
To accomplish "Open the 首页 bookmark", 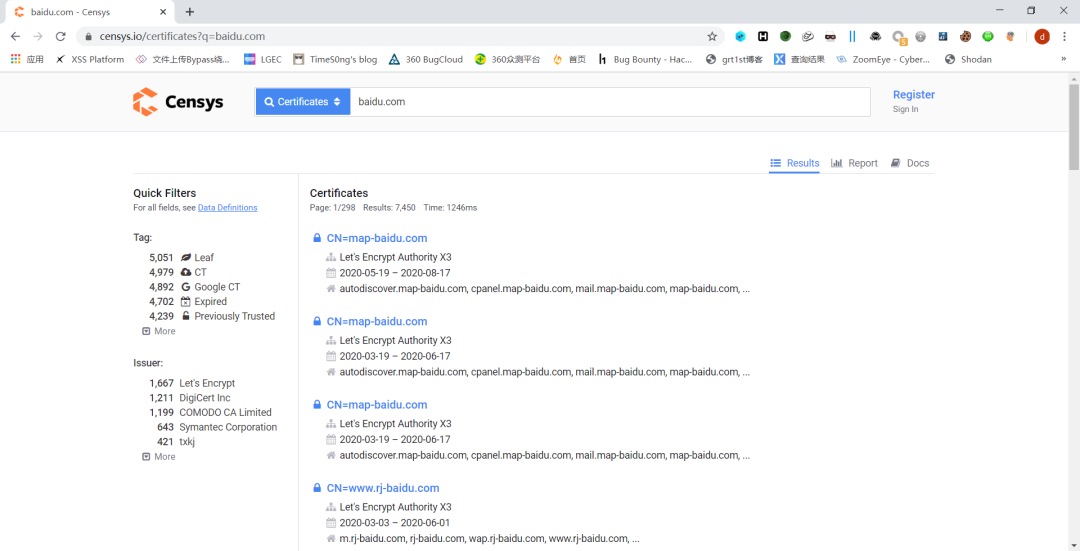I will (569, 59).
